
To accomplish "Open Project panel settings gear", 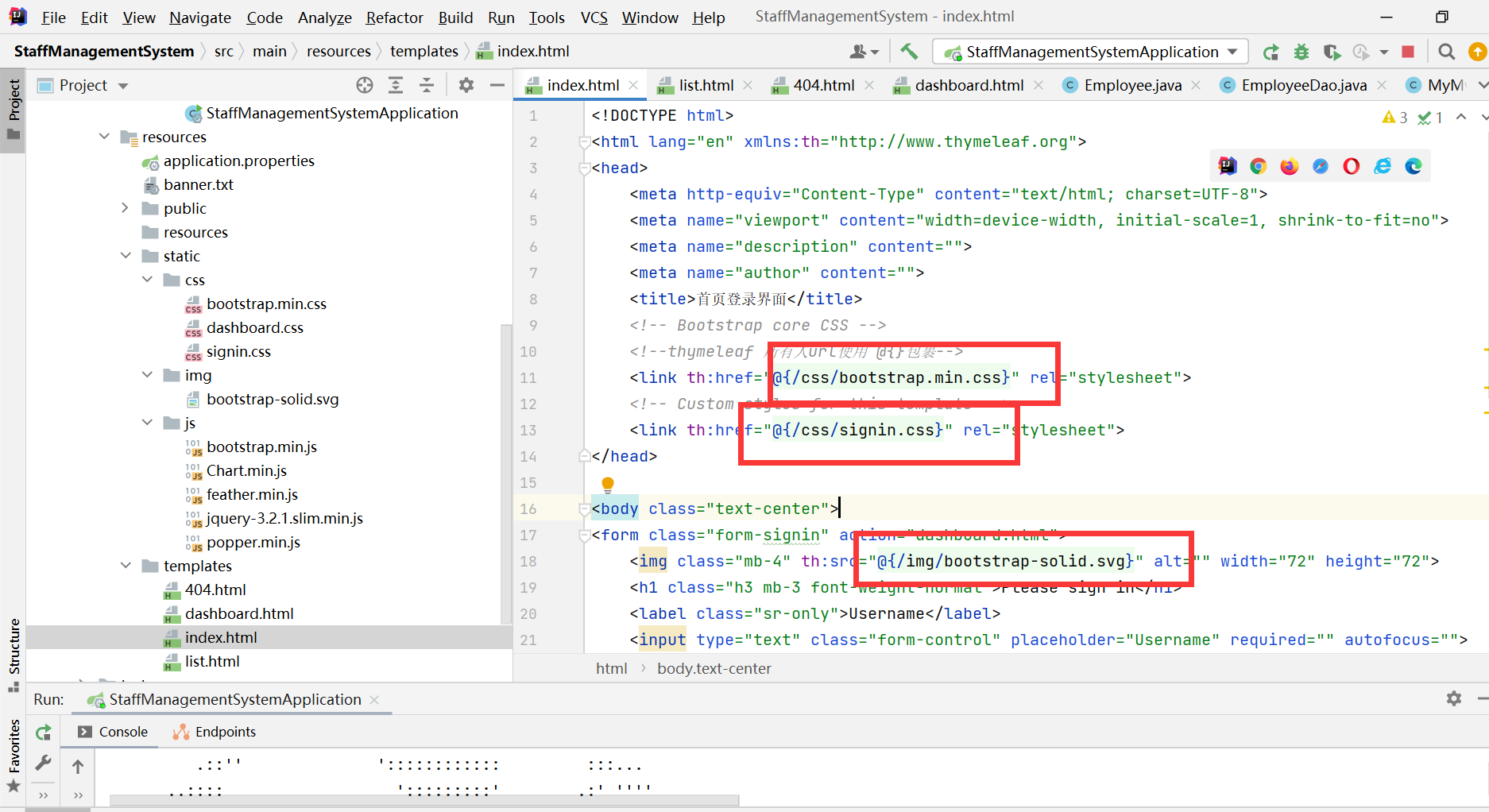I will pos(466,85).
